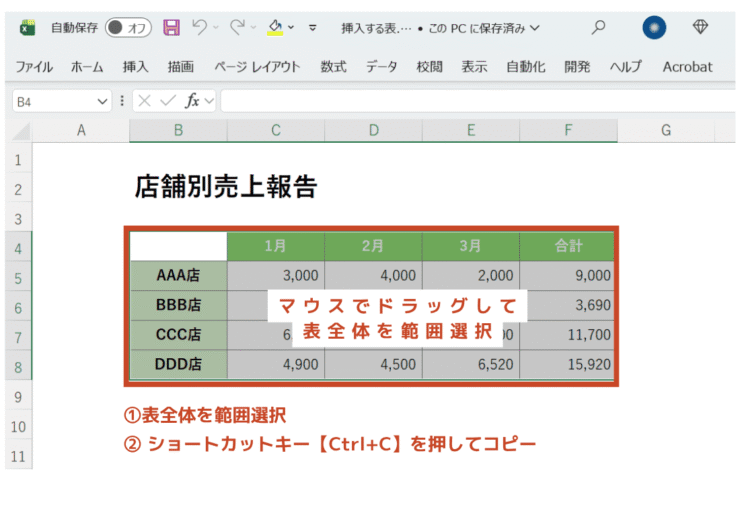
Task: Click the DDD店 row label cell
Action: coord(178,364)
